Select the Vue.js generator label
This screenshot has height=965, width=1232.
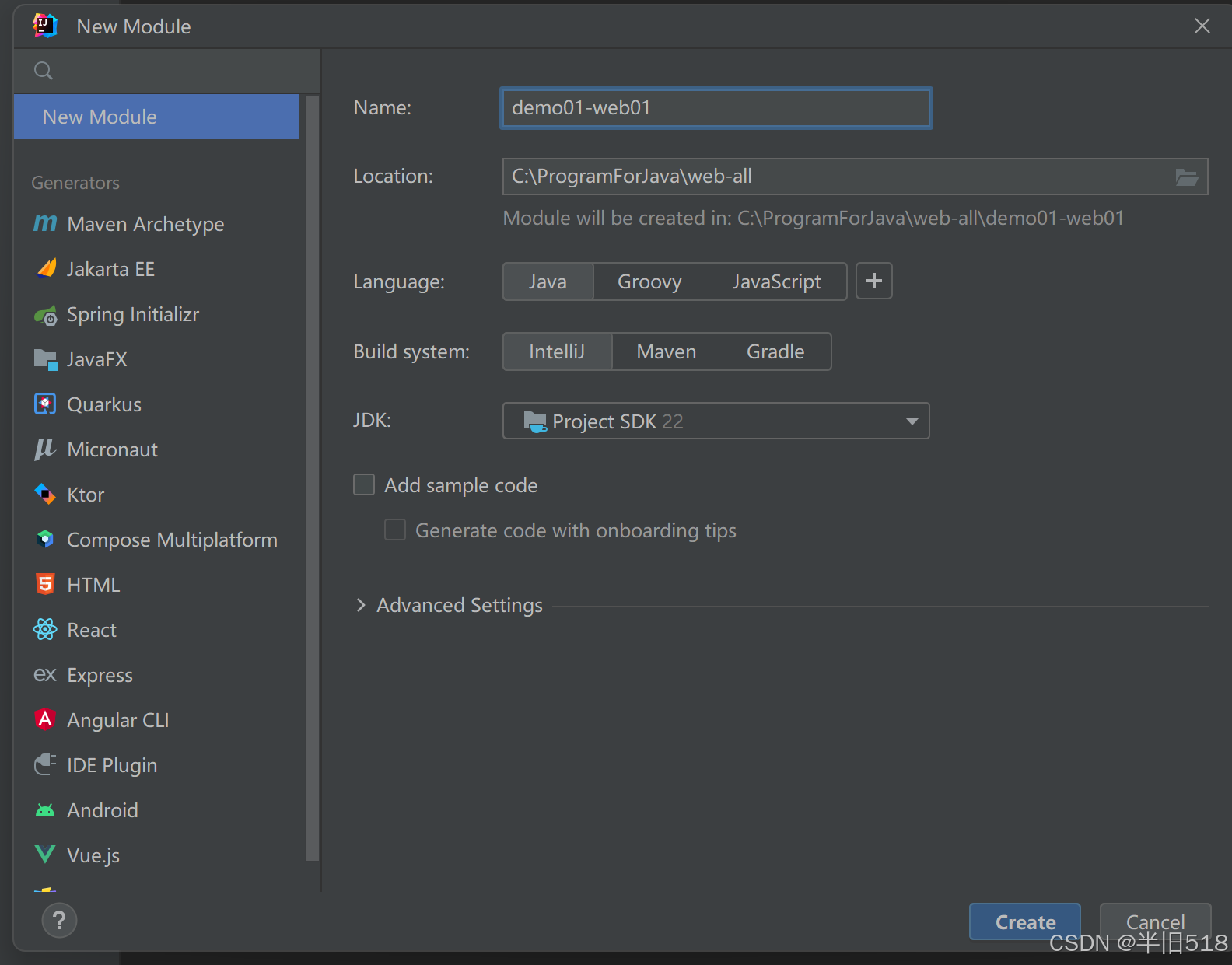(x=93, y=855)
